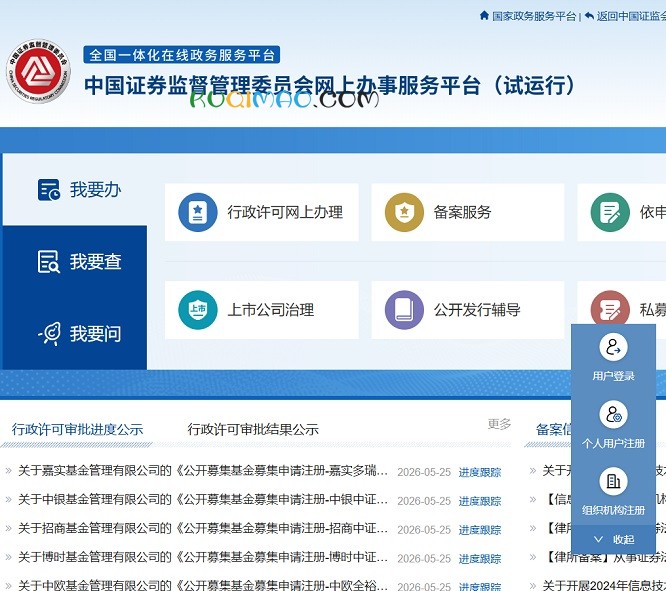Click the purple book 公开发行辅导 icon
This screenshot has width=666, height=591.
point(404,310)
